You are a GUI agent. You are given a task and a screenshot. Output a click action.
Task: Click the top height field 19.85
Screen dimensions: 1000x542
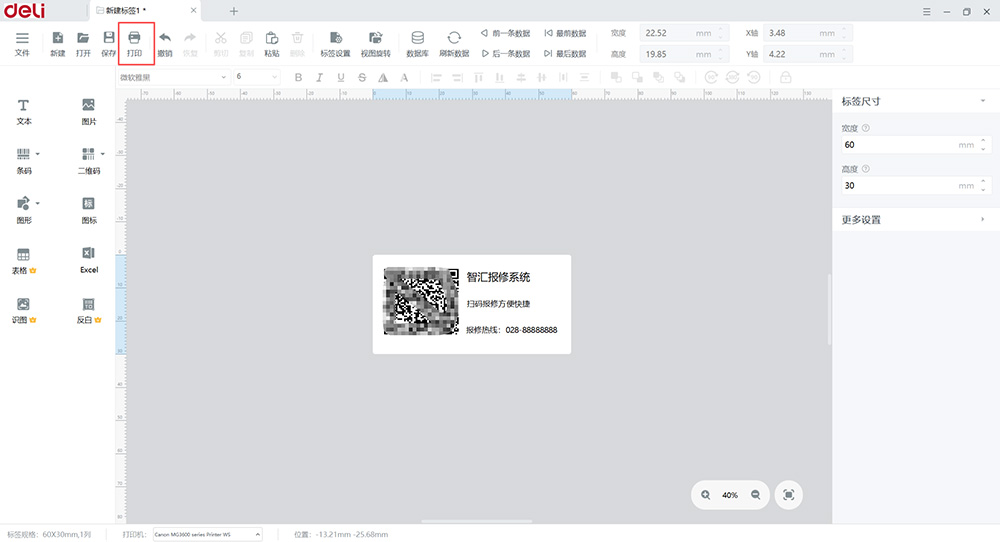pos(682,54)
